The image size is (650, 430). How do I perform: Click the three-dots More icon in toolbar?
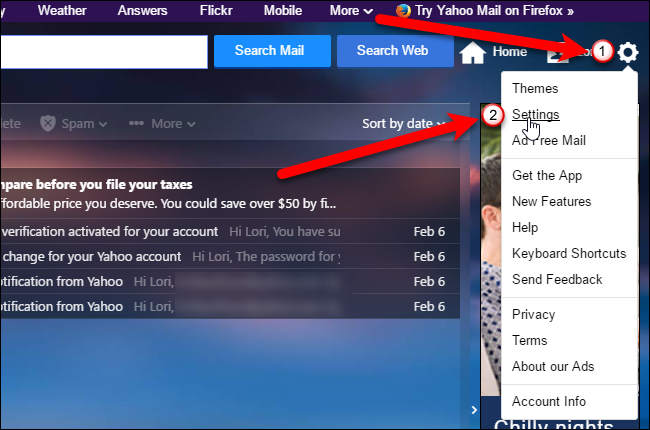pos(136,123)
